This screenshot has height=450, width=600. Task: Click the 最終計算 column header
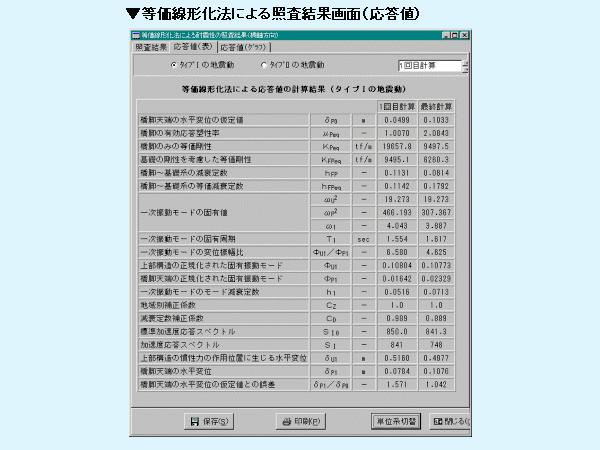tap(437, 106)
